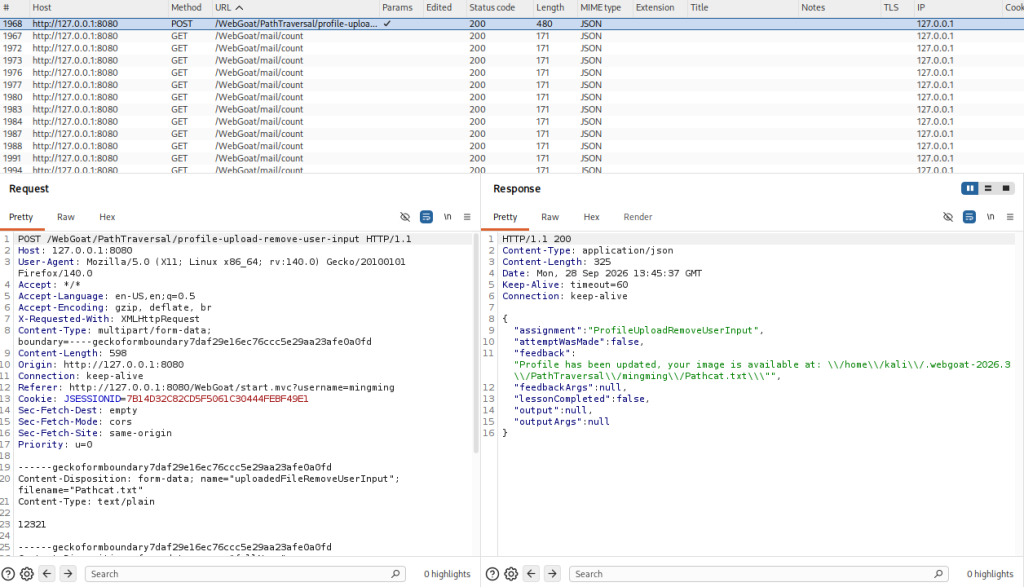This screenshot has width=1024, height=587.
Task: Focus the Request search input field
Action: pyautogui.click(x=245, y=574)
